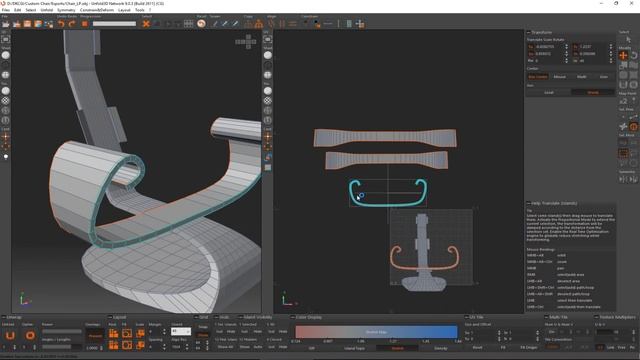
Task: Set transform axis to World
Action: [x=593, y=93]
